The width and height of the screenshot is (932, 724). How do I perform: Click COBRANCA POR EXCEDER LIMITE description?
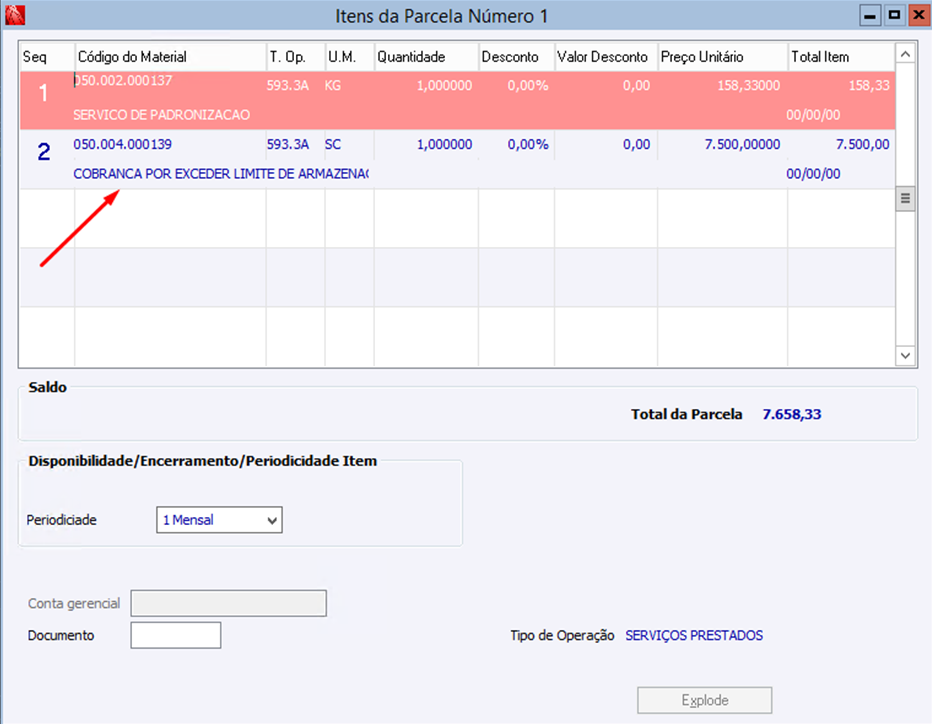pyautogui.click(x=221, y=174)
